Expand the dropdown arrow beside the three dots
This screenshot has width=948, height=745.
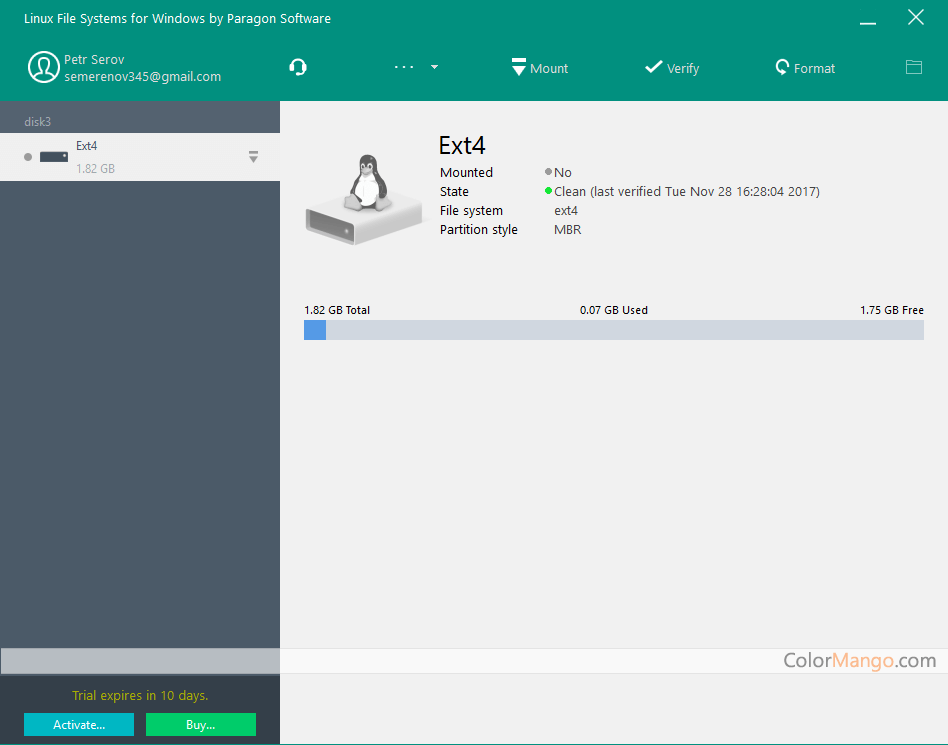click(434, 68)
